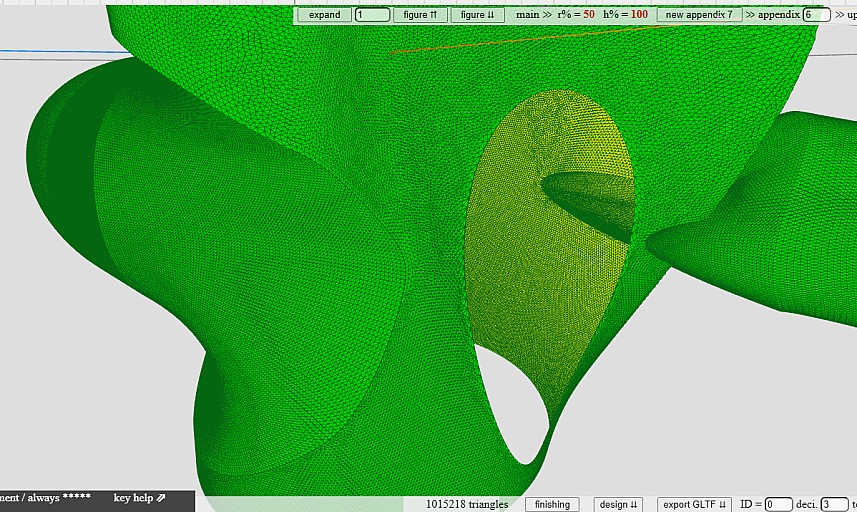Click the triangles count status text
The image size is (857, 512).
467,505
